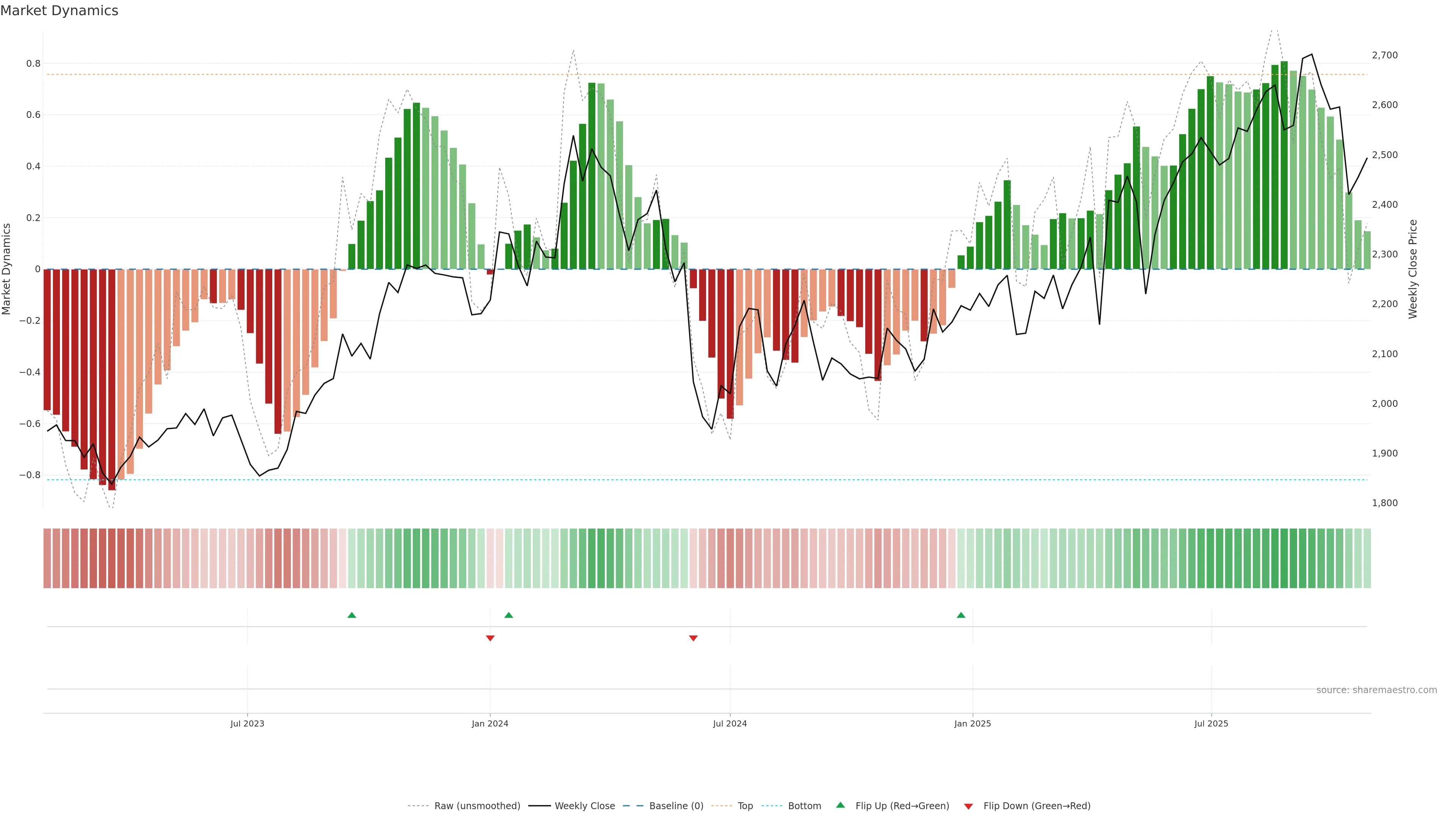Toggle the Baseline (0) legend entry
This screenshot has width=1456, height=819.
pyautogui.click(x=676, y=806)
